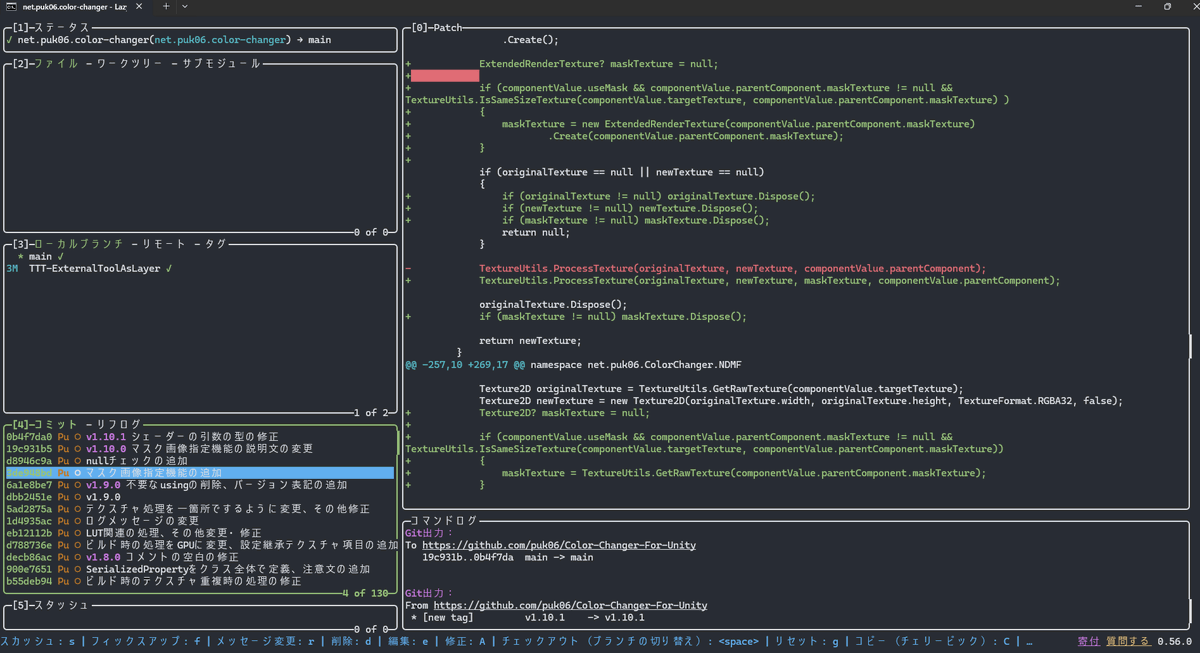Switch to the ローカルブランチ tab
The width and height of the screenshot is (1200, 653).
[x=79, y=243]
